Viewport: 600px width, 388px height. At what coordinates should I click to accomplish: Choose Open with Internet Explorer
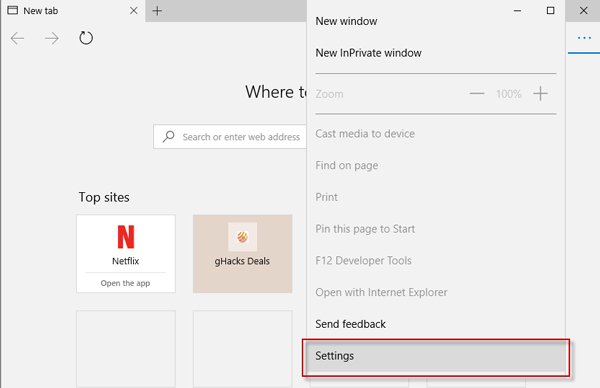point(436,292)
